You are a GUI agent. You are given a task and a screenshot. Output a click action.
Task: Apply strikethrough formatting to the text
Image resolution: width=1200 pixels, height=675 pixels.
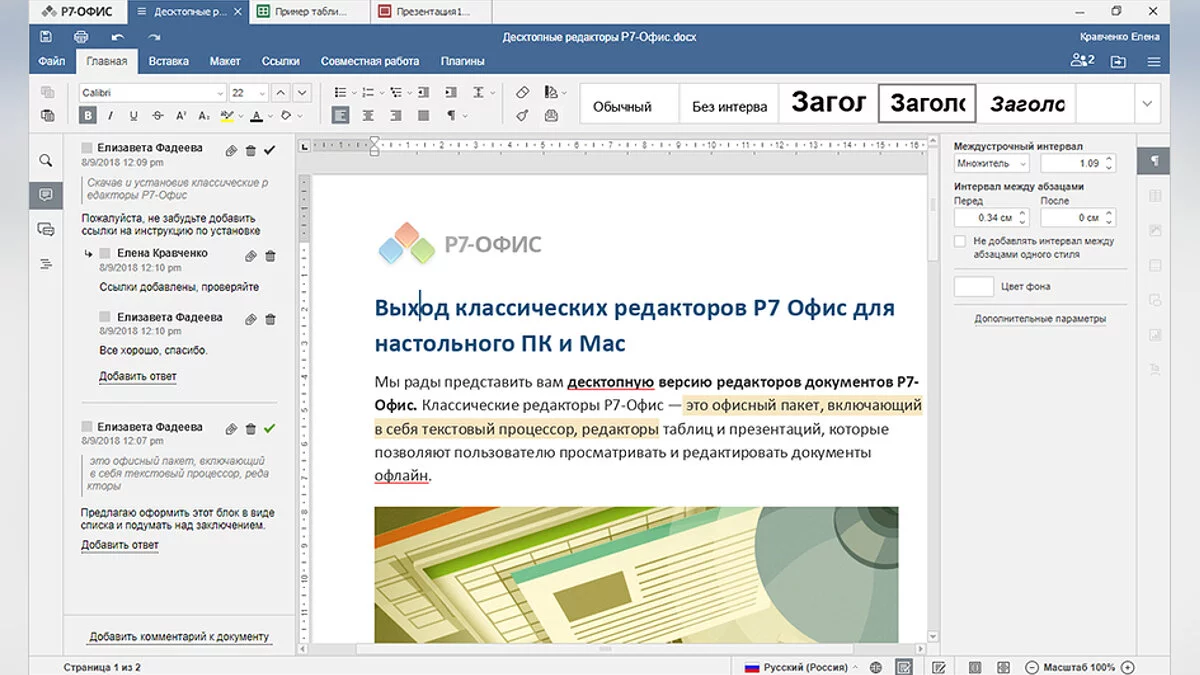[156, 116]
